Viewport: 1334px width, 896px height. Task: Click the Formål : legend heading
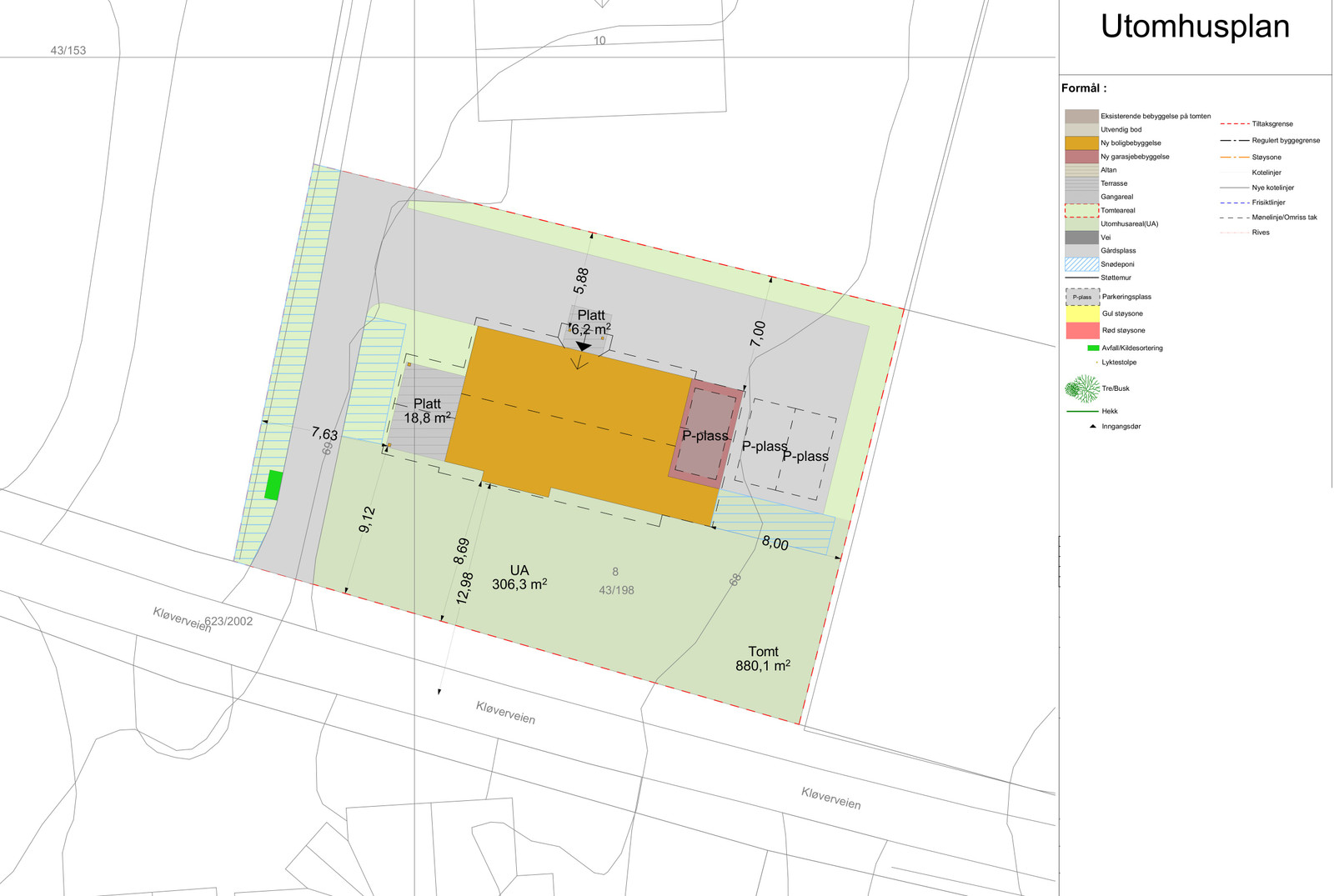1084,88
